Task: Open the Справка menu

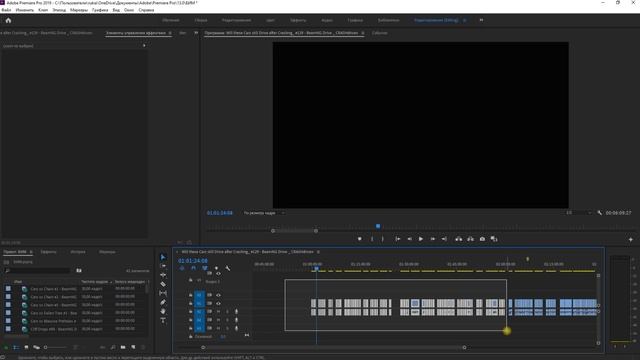Action: [146, 10]
